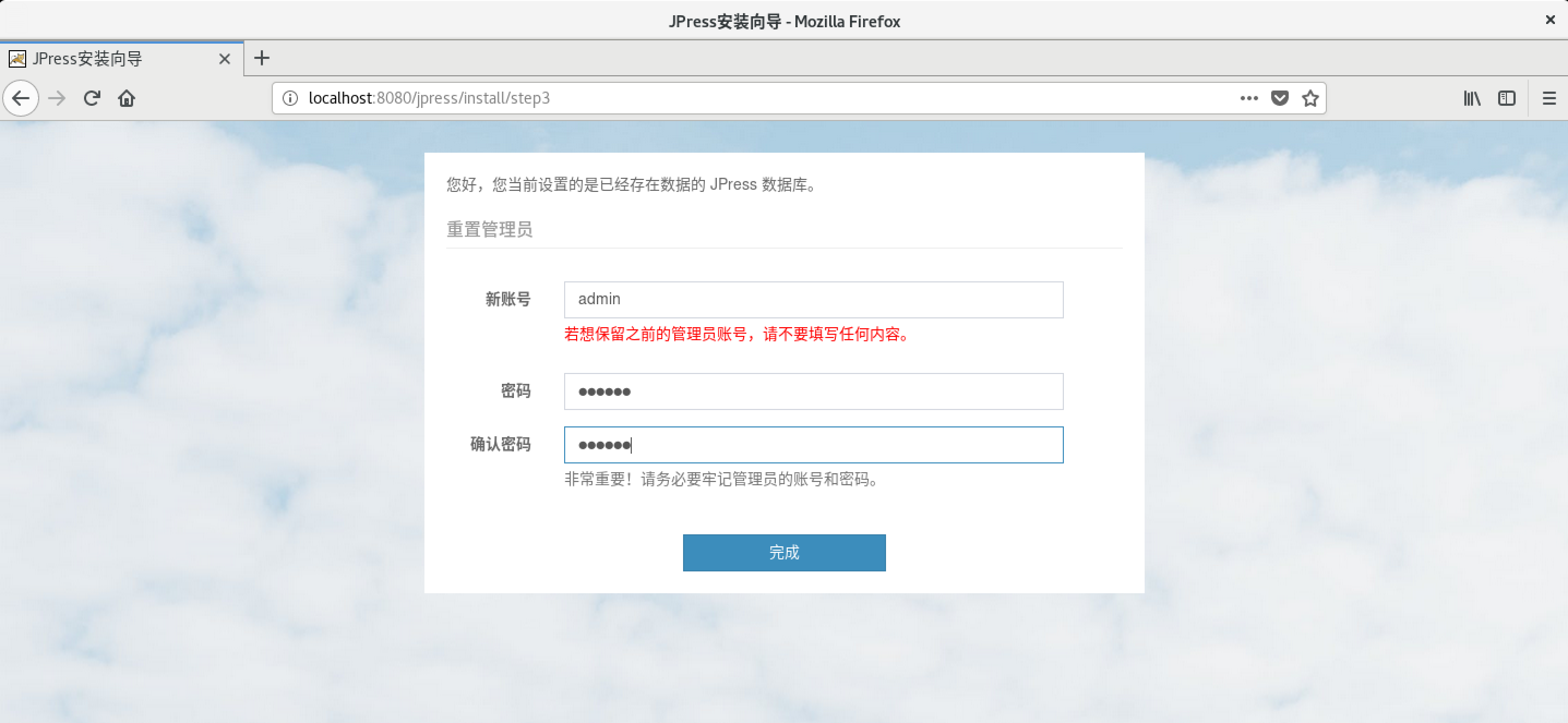Click the 完成 button to finish installation
This screenshot has width=1568, height=723.
[784, 553]
